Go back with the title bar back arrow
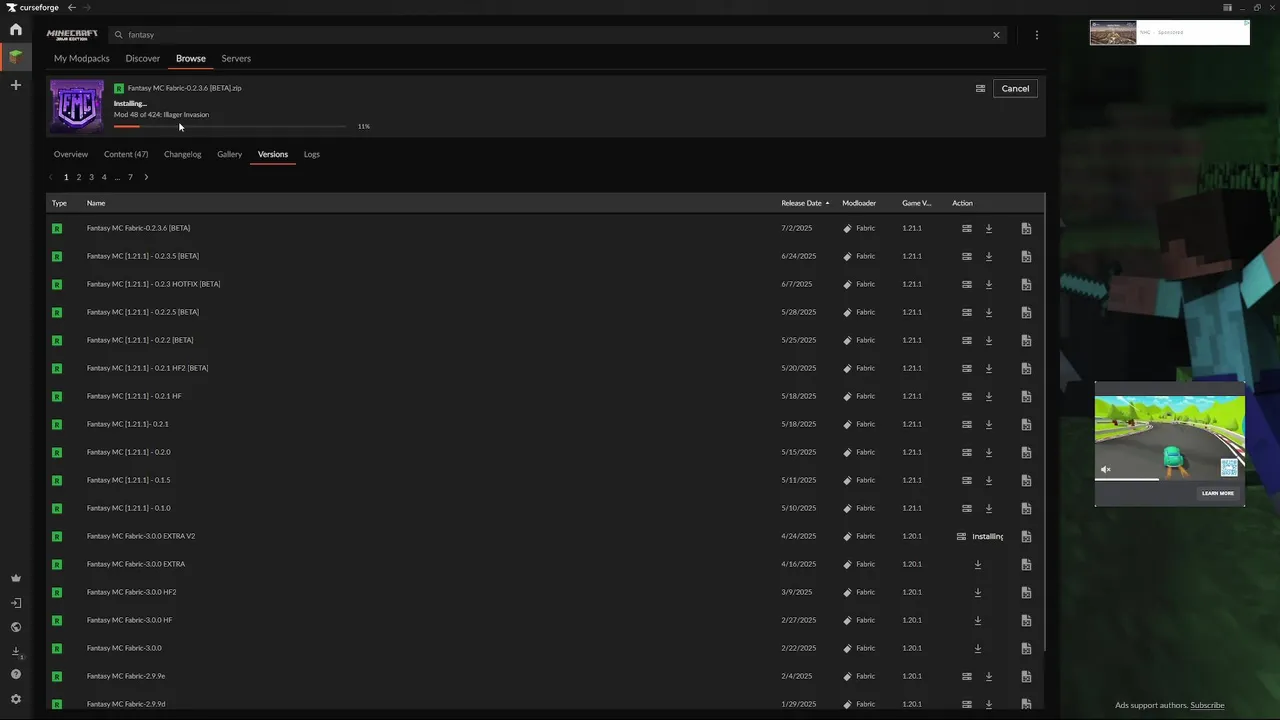1280x720 pixels. (x=71, y=7)
